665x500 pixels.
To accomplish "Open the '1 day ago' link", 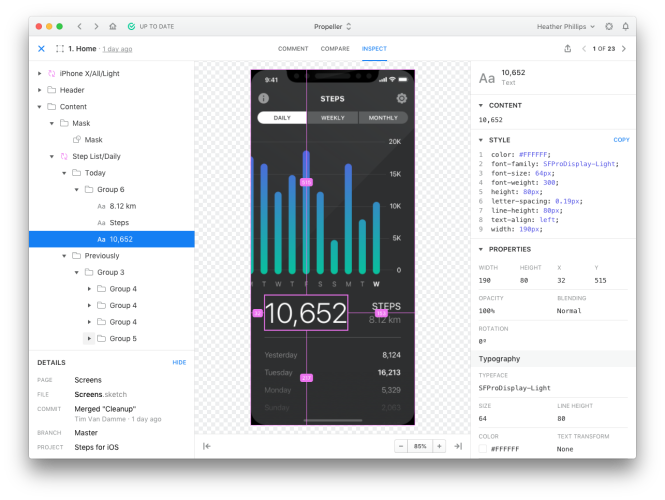I will (117, 49).
